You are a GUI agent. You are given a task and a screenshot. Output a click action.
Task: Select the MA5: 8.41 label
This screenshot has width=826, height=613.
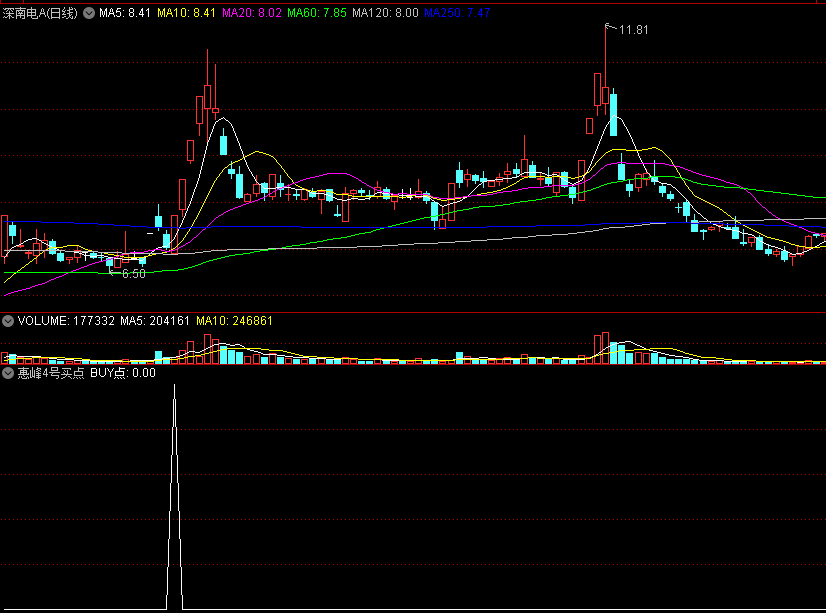(125, 13)
